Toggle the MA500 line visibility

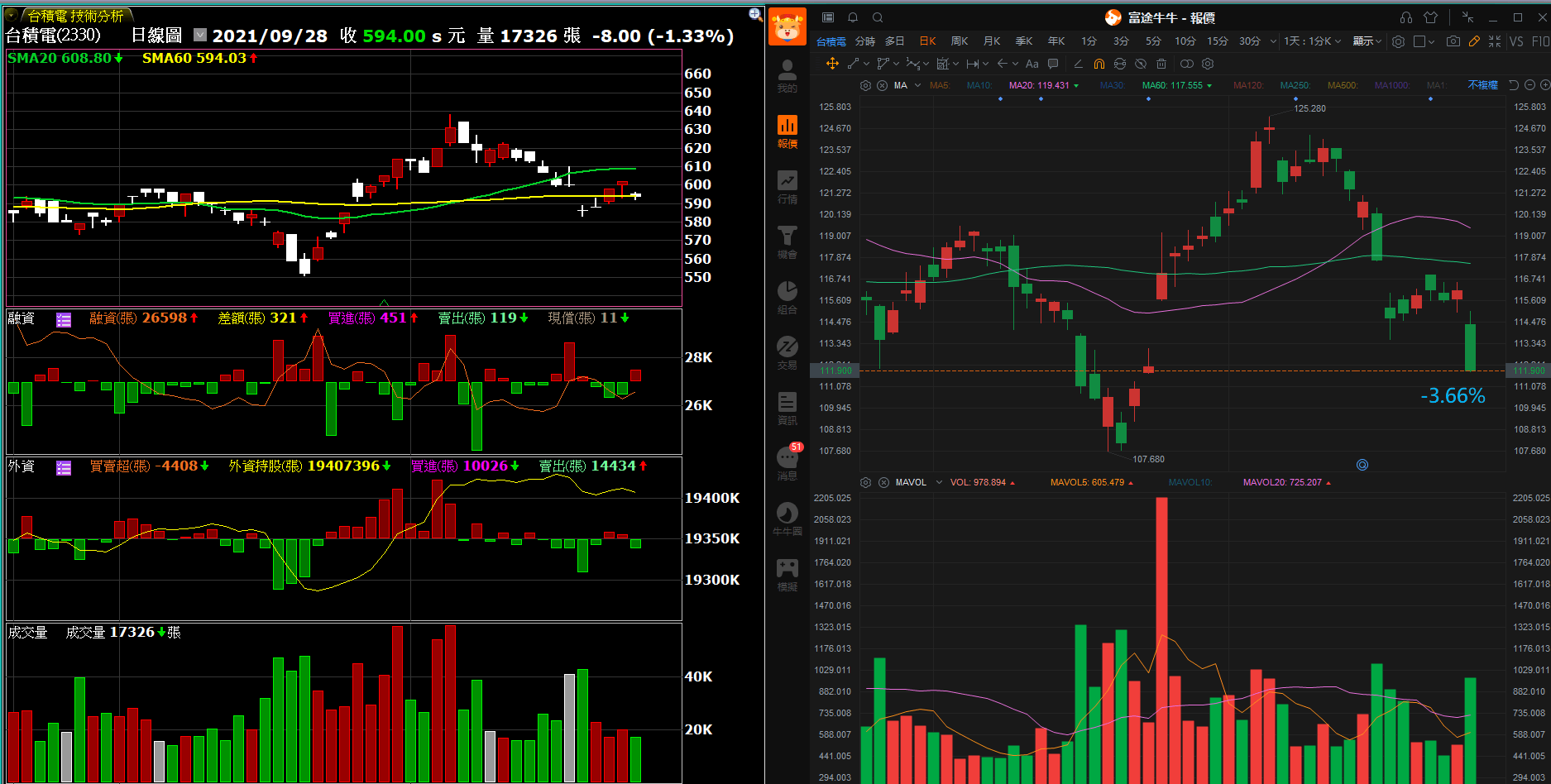[x=1343, y=85]
